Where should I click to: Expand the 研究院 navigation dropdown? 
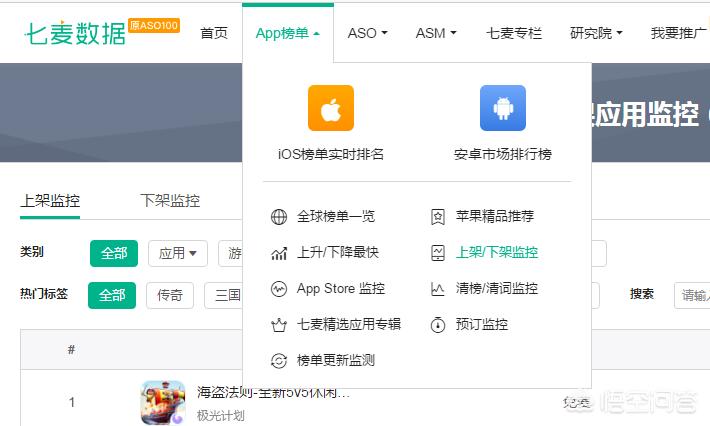tap(596, 33)
